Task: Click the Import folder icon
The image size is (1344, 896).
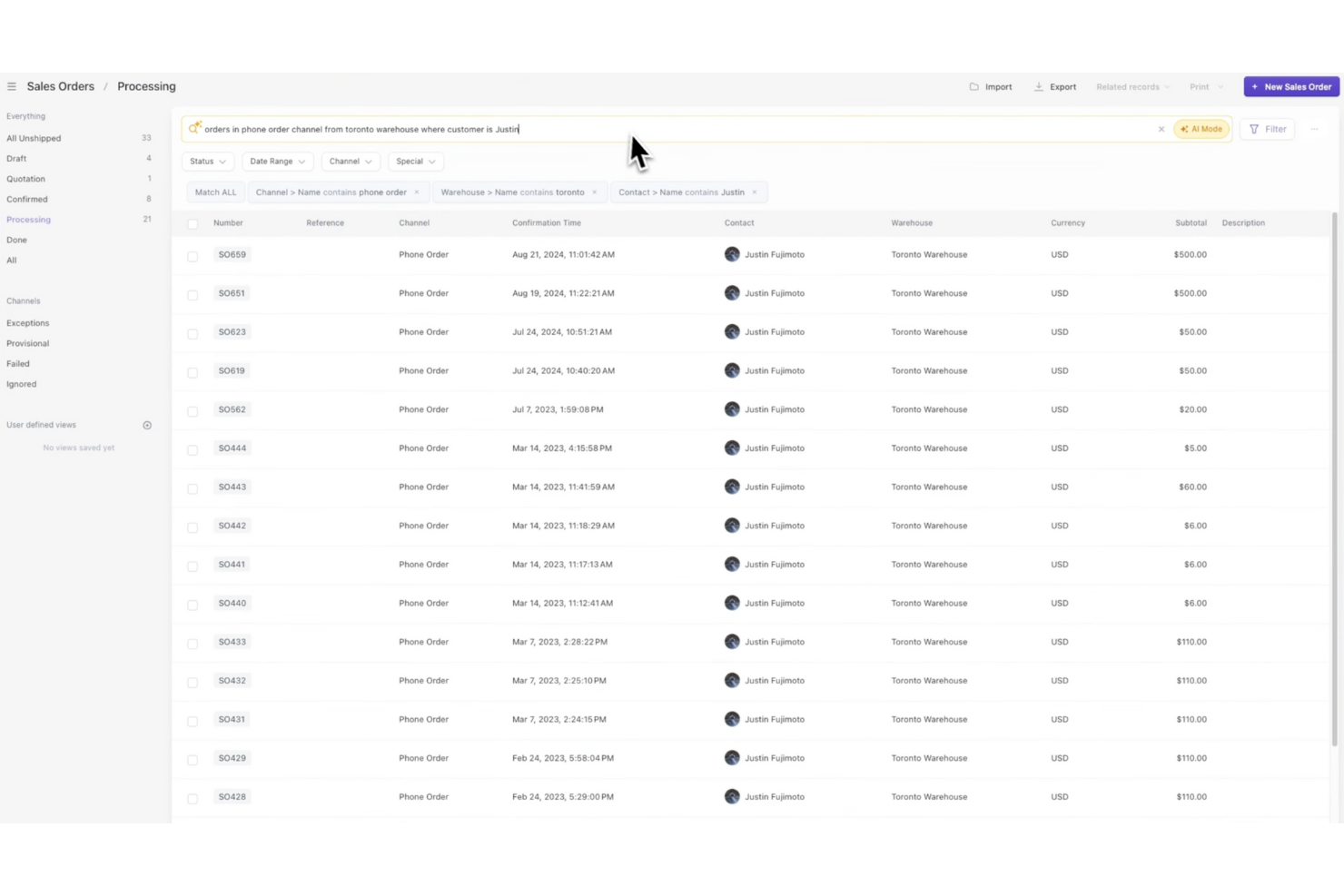Action: [x=975, y=86]
